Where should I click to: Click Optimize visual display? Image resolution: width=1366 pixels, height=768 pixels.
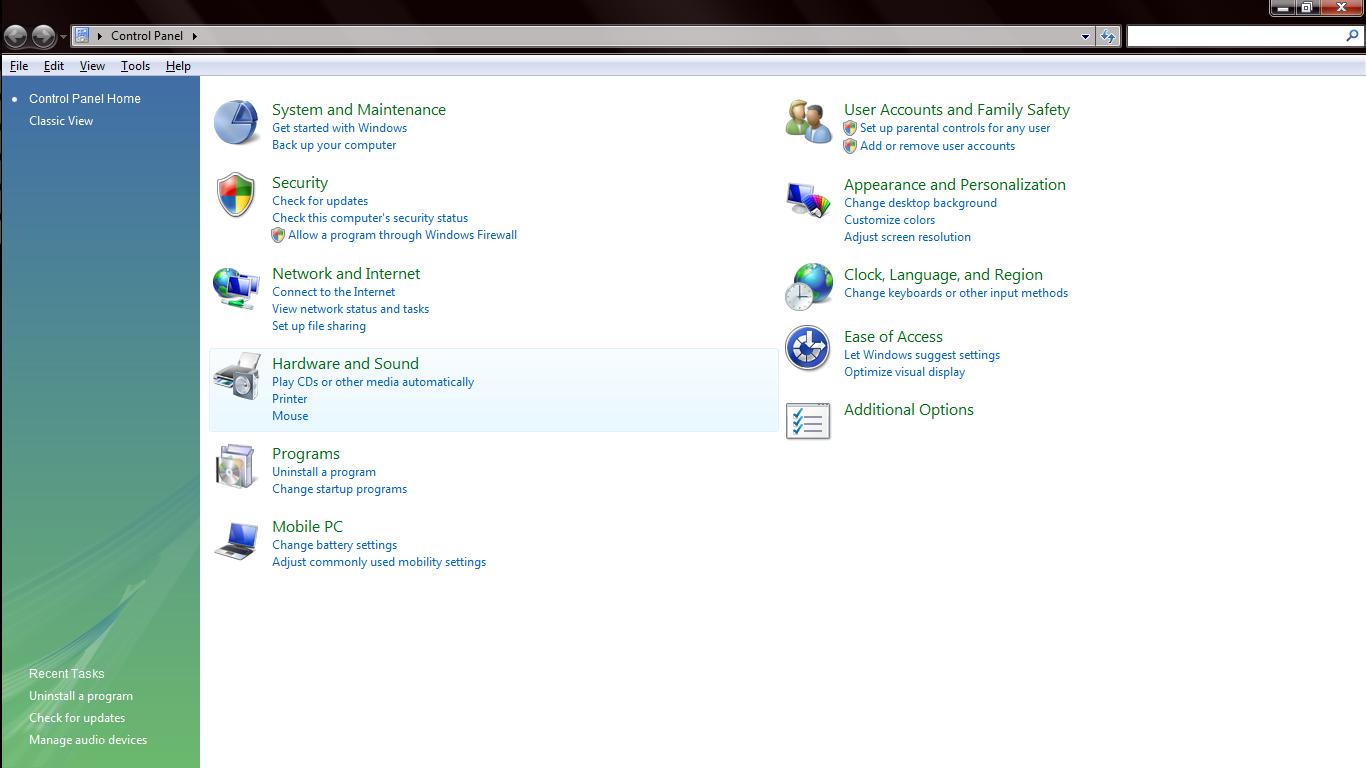click(904, 372)
